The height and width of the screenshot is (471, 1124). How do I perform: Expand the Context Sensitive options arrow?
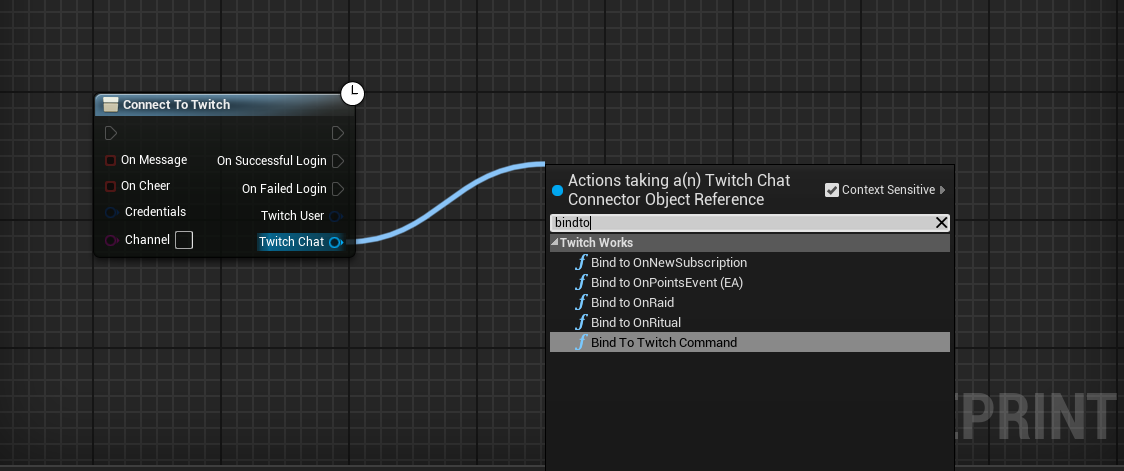[x=943, y=190]
